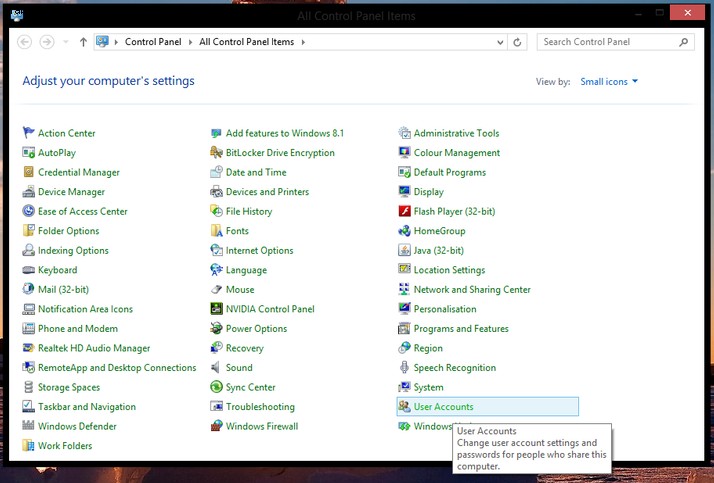Select the Control Panel breadcrumb
This screenshot has height=483, width=714.
click(x=153, y=42)
